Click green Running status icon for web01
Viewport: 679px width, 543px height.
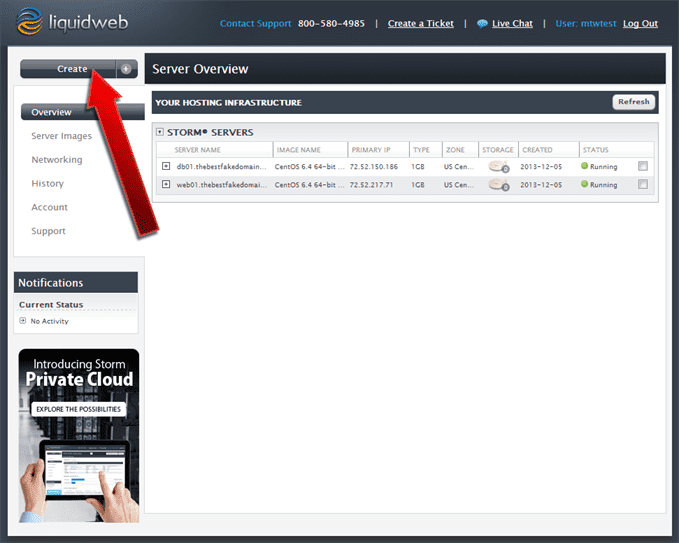584,184
